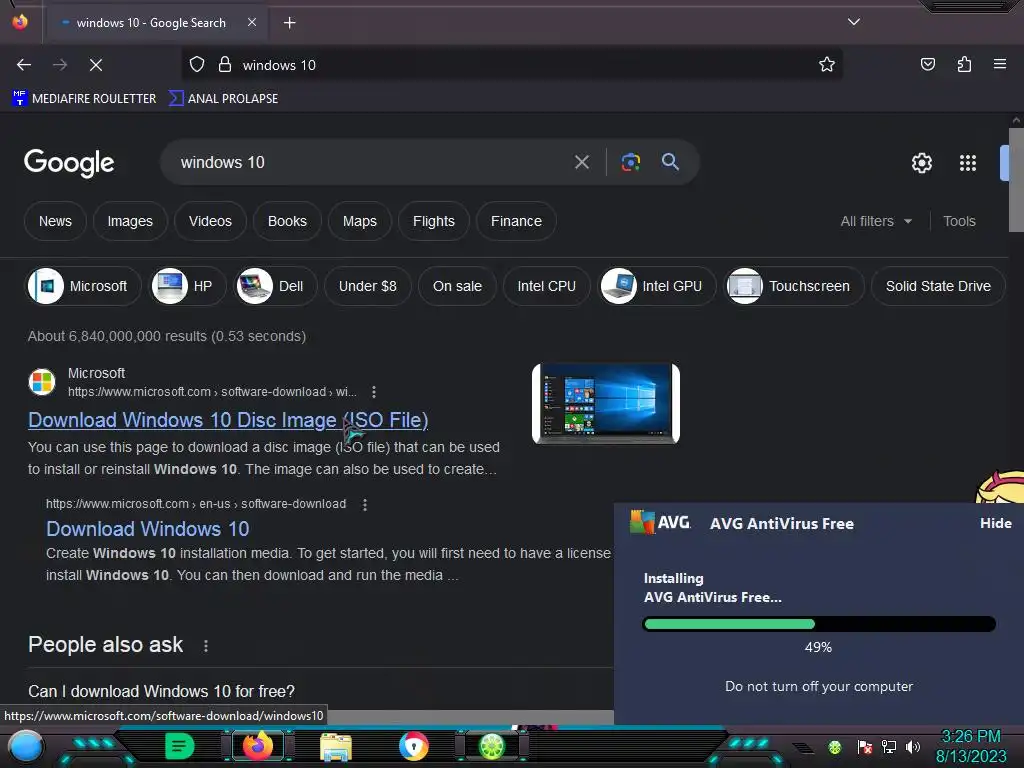Apply the Touchscreen filter chip
This screenshot has height=768, width=1024.
(x=795, y=286)
